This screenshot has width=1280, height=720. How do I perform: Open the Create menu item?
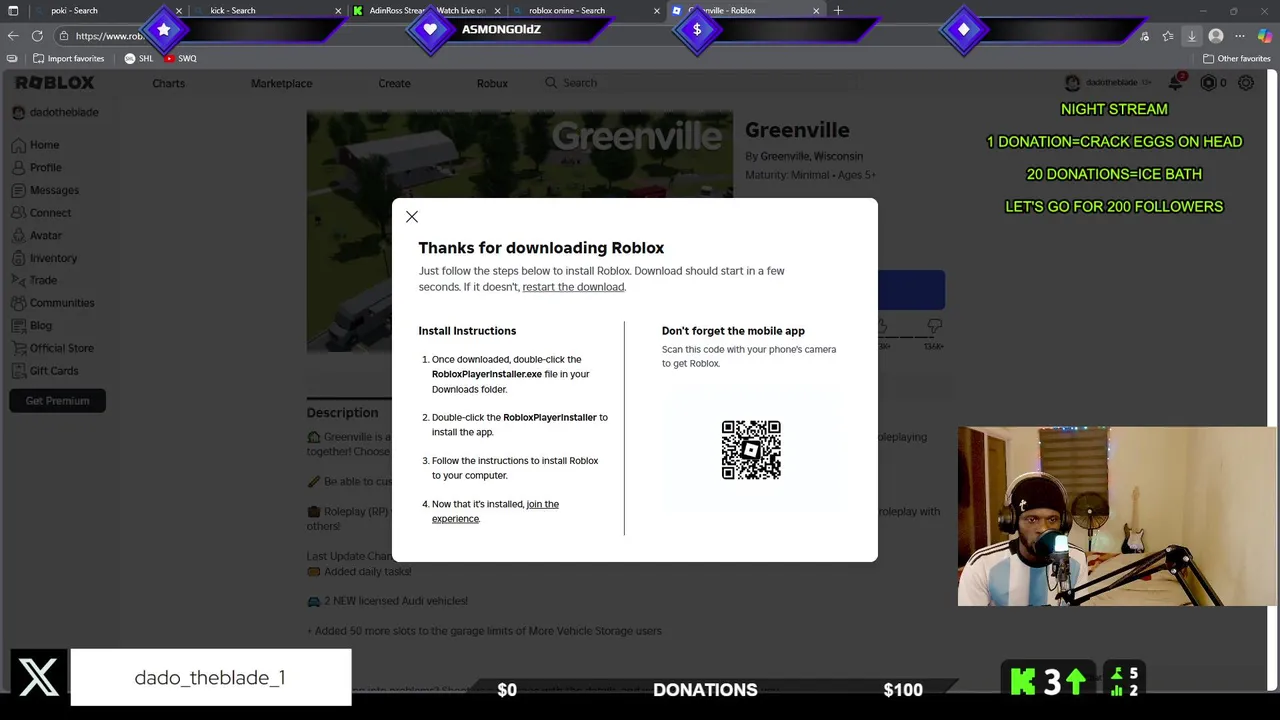pyautogui.click(x=394, y=83)
